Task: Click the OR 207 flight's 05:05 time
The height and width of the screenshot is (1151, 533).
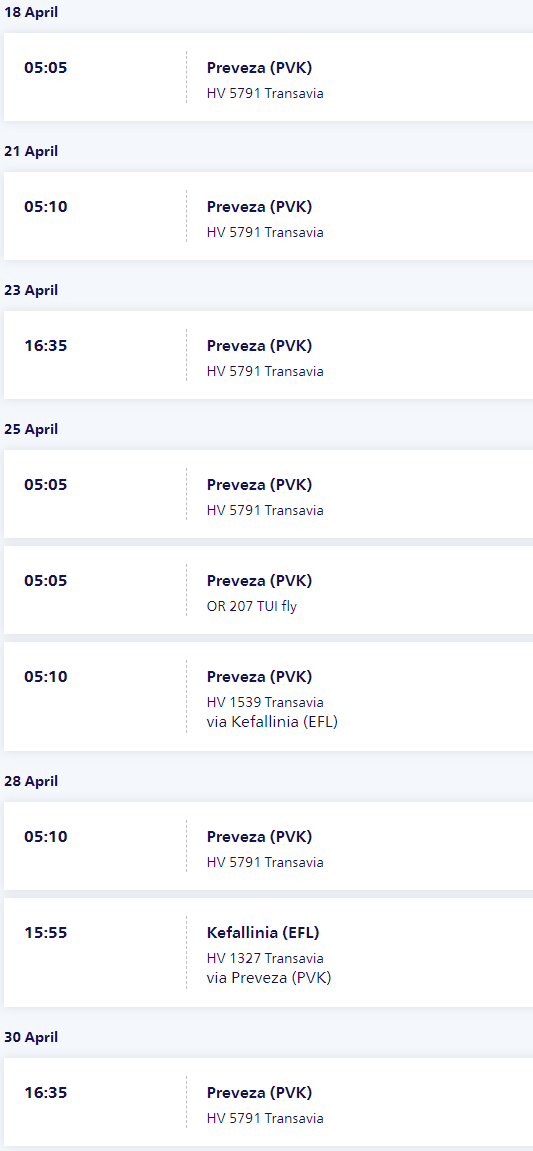Action: (46, 581)
